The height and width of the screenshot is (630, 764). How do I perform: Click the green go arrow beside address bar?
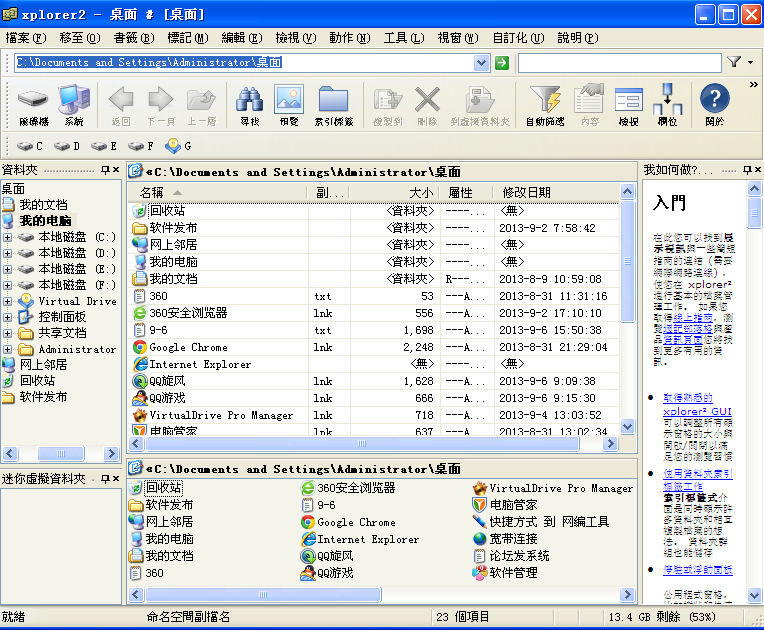point(502,63)
